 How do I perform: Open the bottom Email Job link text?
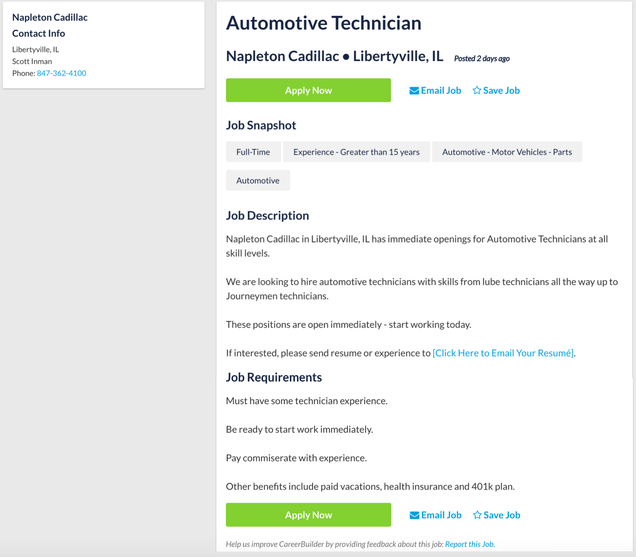tap(441, 515)
